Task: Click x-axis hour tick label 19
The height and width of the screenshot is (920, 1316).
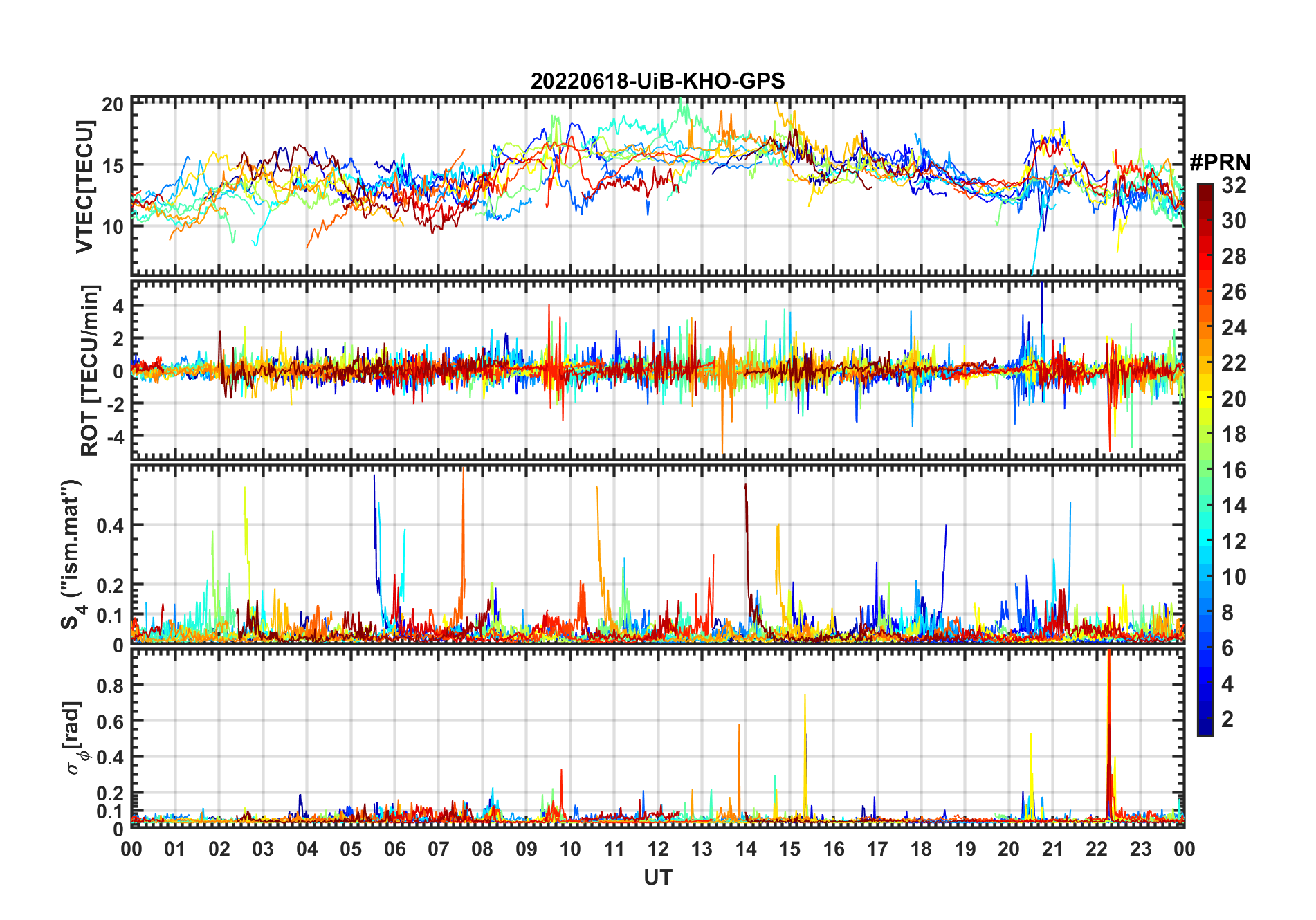Action: [x=965, y=849]
